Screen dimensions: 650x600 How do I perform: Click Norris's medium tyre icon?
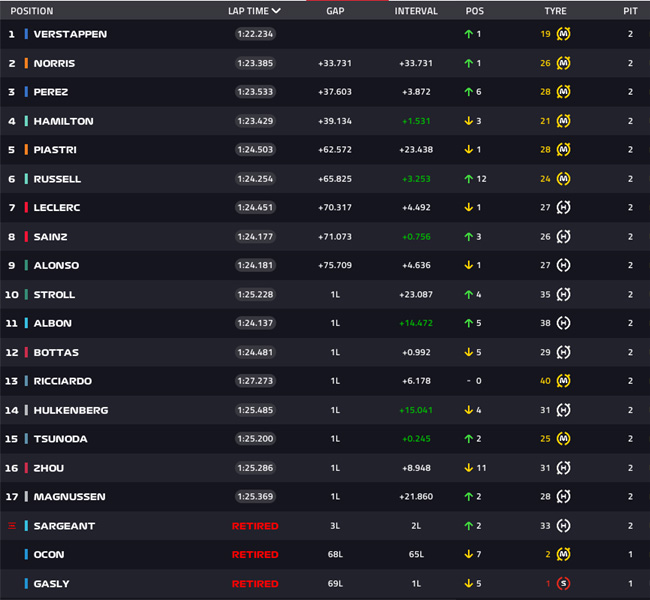[x=563, y=63]
